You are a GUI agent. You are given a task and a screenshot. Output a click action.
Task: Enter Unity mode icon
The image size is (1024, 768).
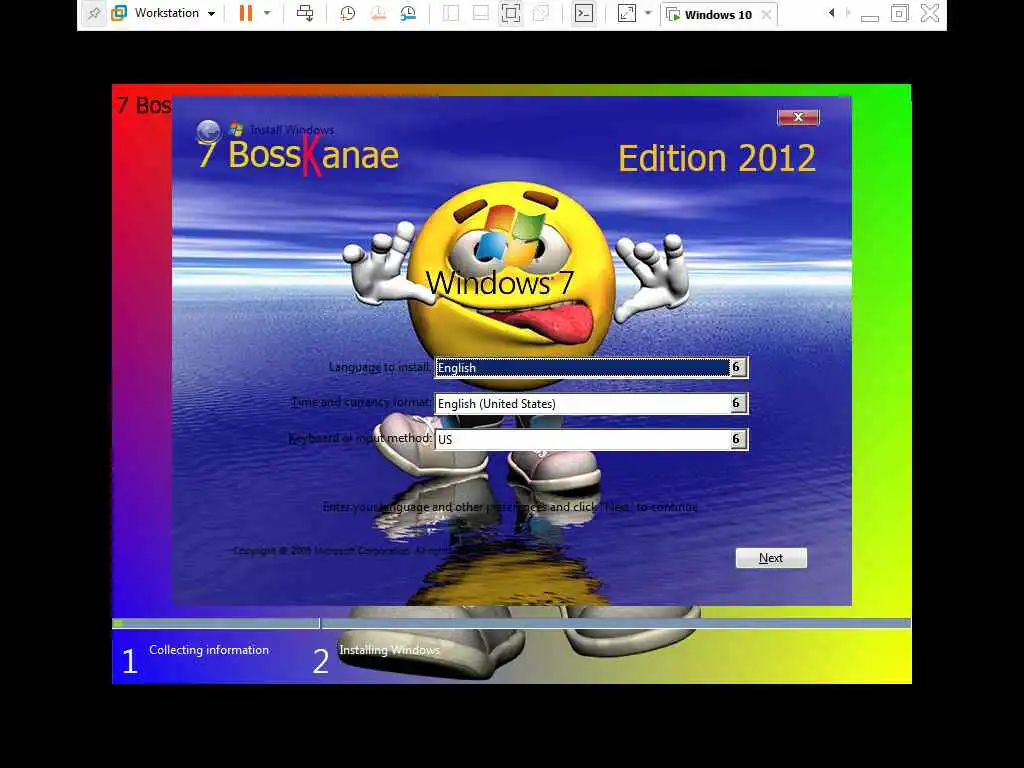pyautogui.click(x=541, y=13)
